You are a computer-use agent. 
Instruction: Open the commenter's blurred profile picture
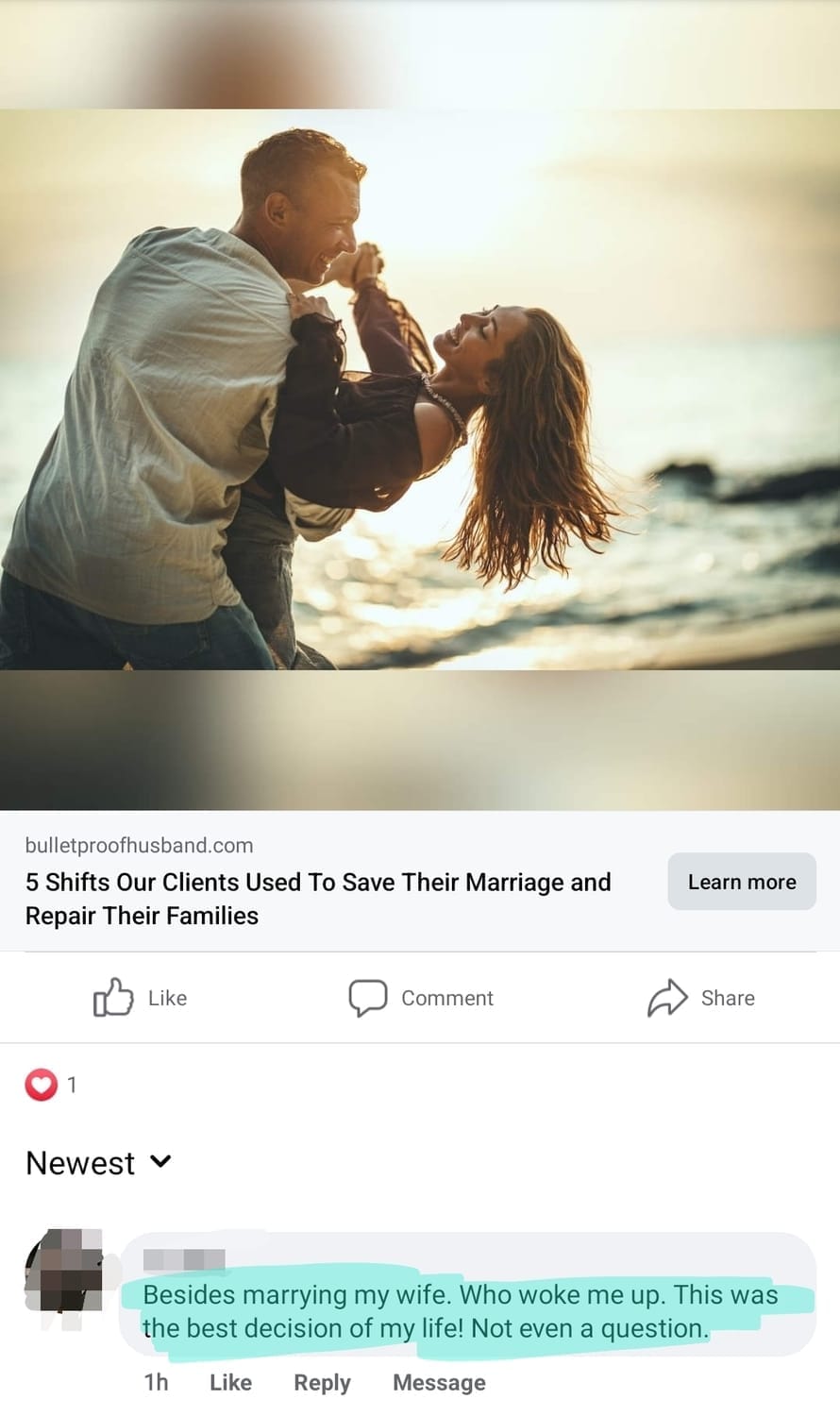(x=63, y=1271)
